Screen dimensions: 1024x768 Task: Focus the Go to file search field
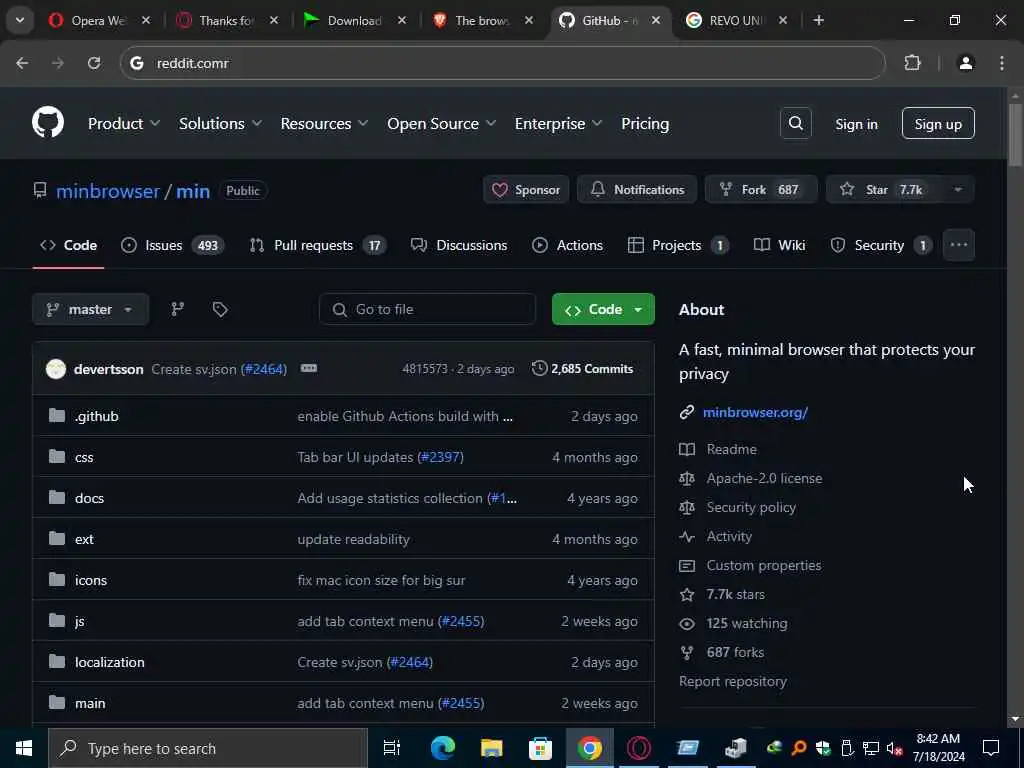(x=427, y=309)
